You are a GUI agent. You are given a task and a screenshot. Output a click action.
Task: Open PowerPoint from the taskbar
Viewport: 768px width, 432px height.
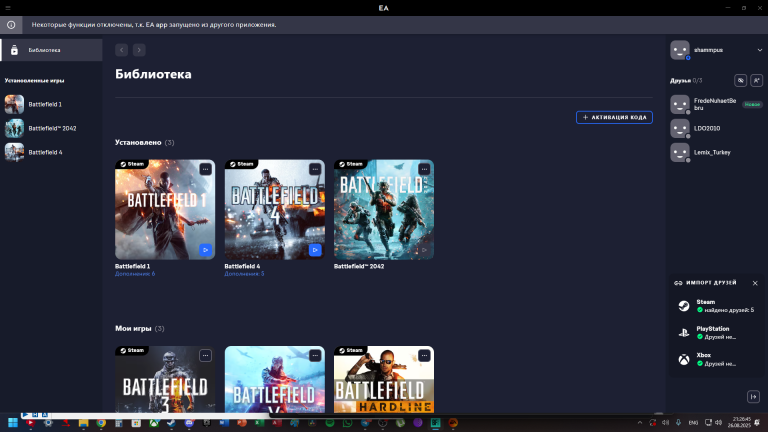click(x=242, y=423)
